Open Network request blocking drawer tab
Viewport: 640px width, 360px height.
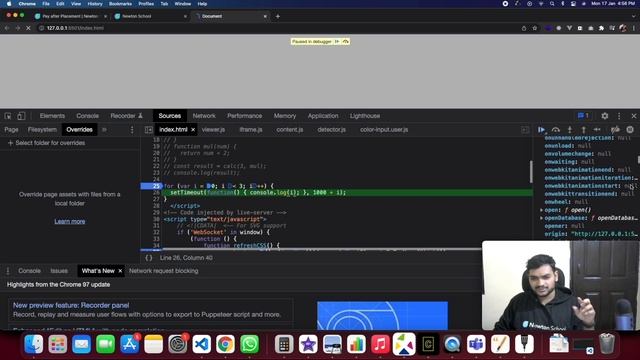coord(164,271)
